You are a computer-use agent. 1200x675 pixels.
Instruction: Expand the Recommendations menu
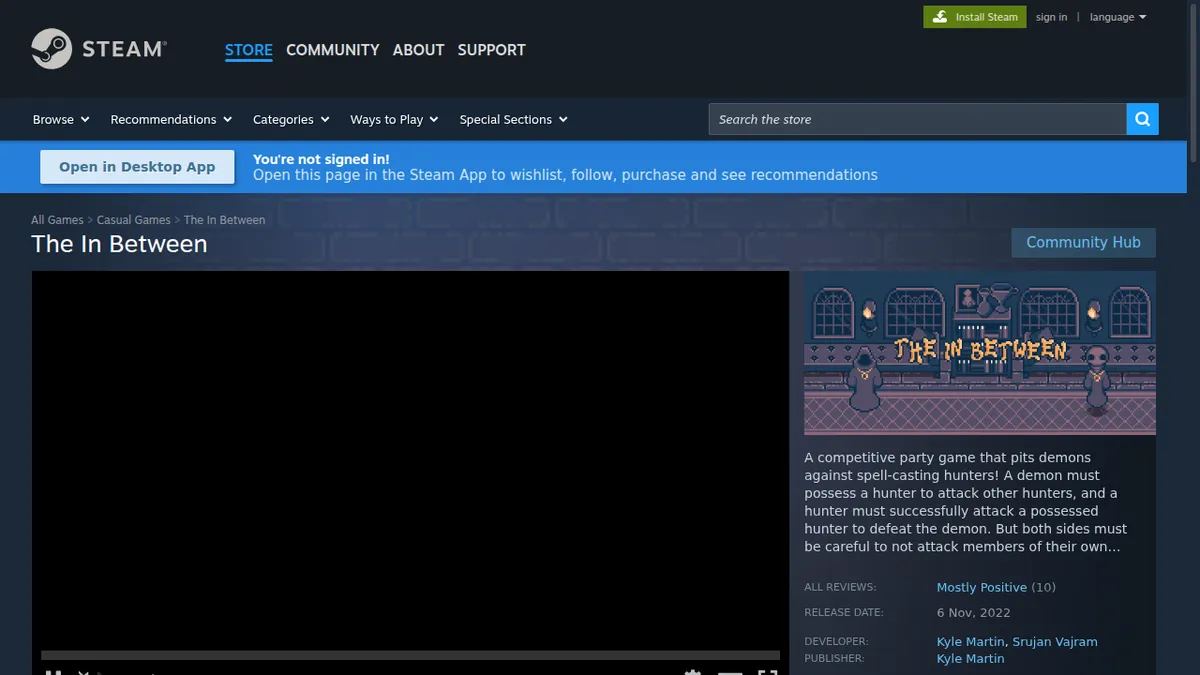click(x=171, y=119)
